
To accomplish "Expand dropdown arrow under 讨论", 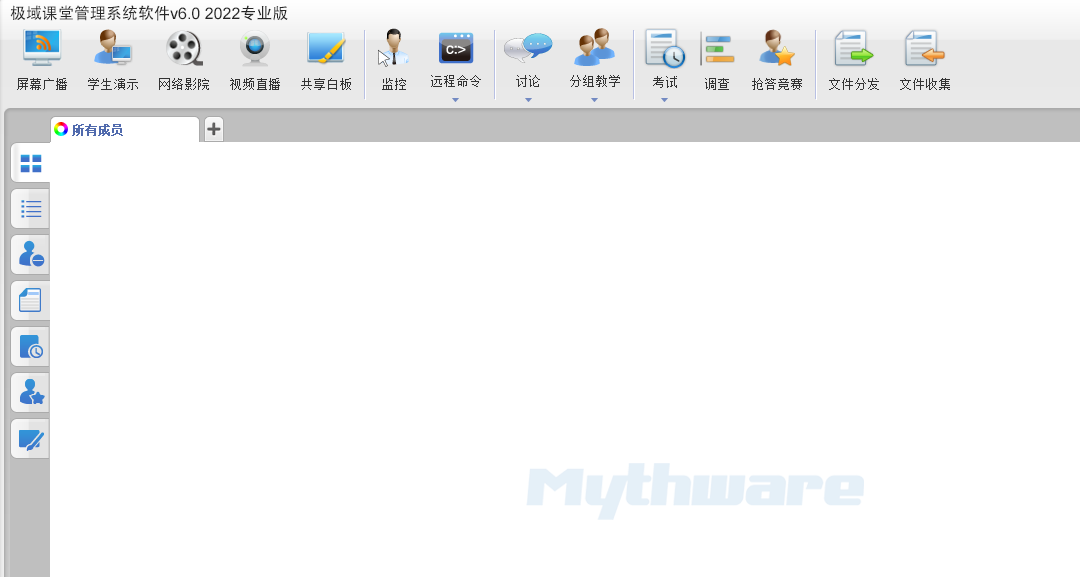I will point(528,100).
